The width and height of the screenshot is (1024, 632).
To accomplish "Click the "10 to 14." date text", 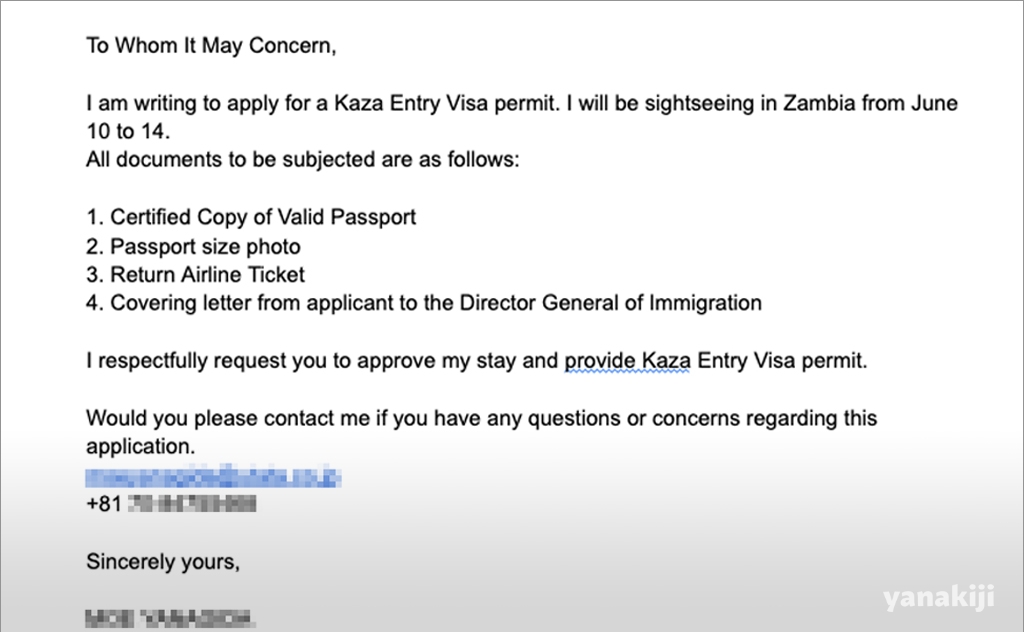I will pyautogui.click(x=128, y=132).
